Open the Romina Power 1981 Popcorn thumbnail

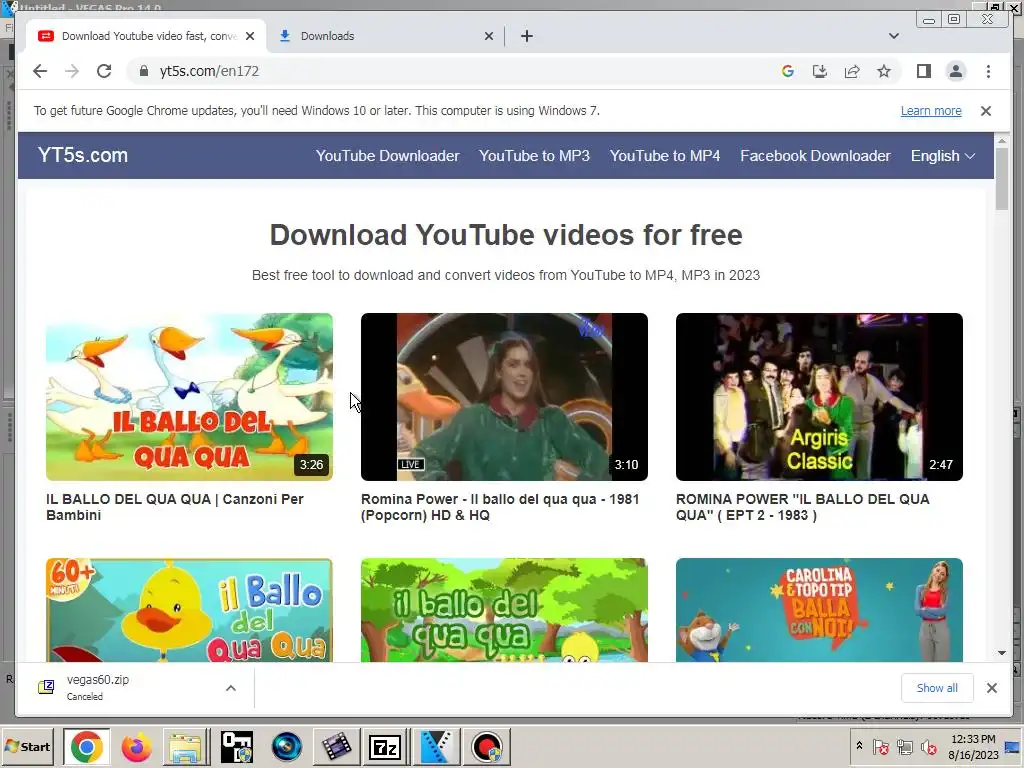point(504,397)
